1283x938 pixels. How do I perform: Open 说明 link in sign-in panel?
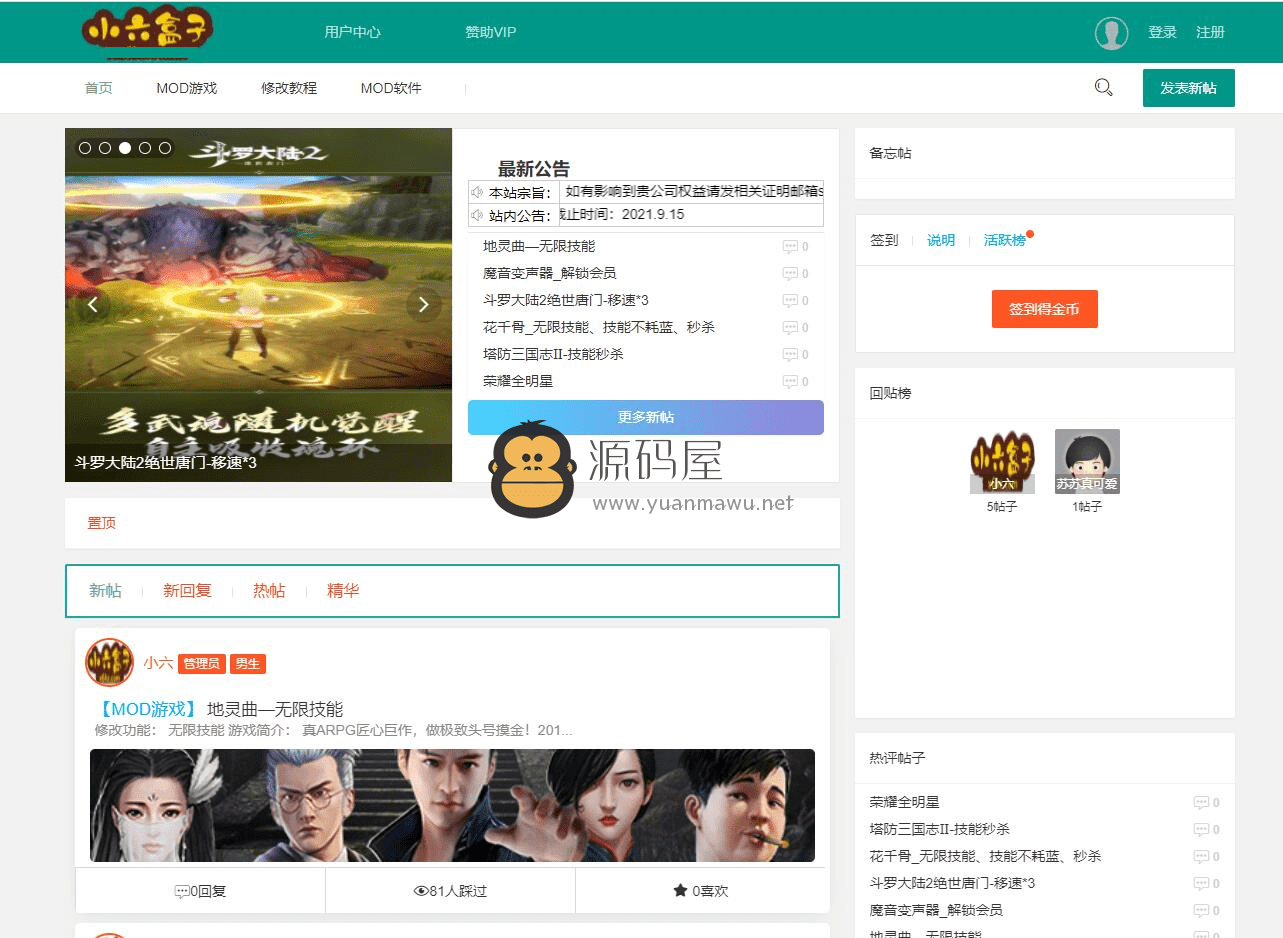coord(941,240)
